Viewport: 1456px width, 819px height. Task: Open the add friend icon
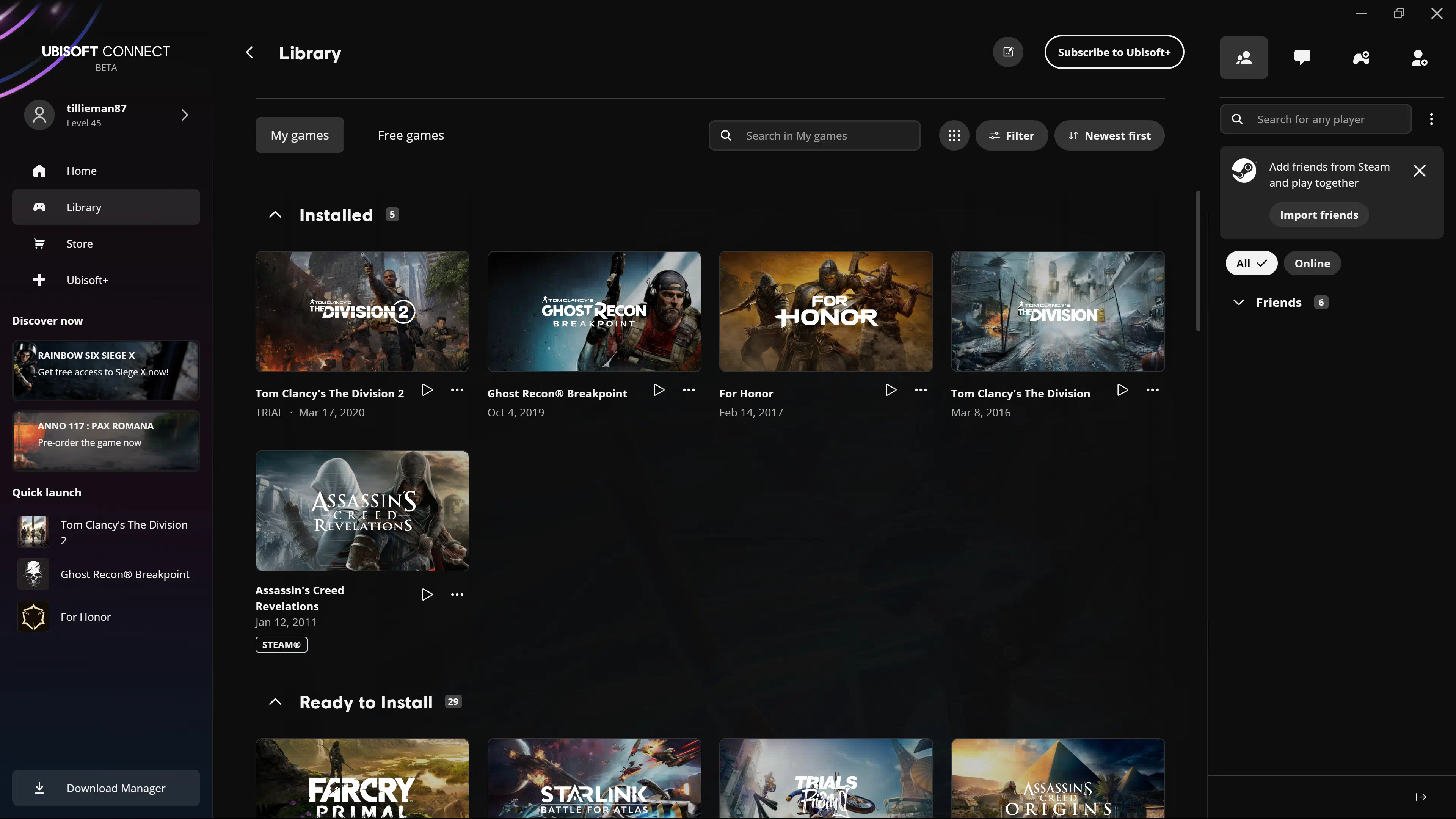(x=1419, y=58)
